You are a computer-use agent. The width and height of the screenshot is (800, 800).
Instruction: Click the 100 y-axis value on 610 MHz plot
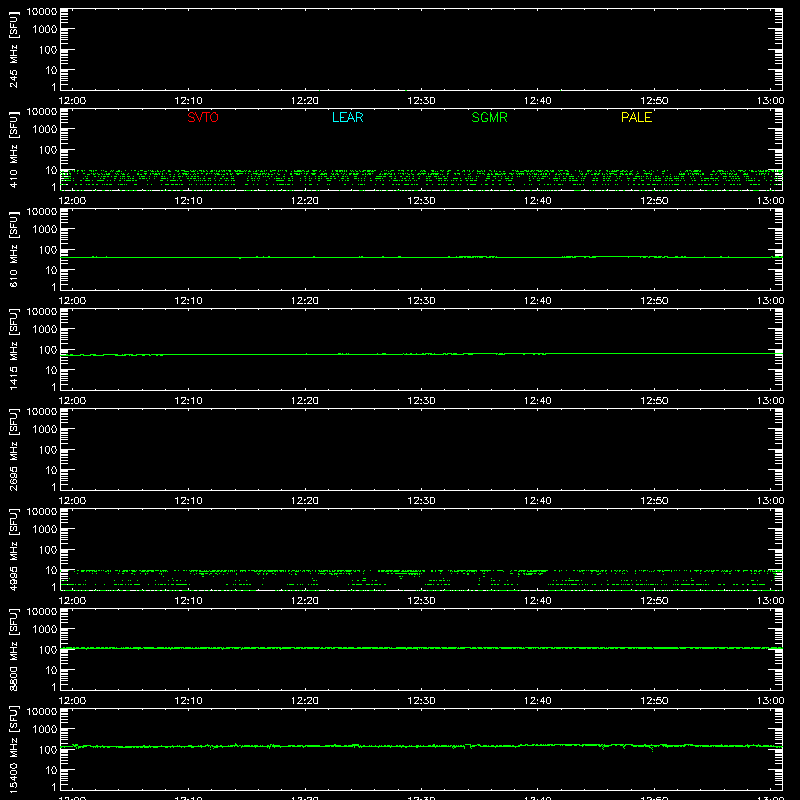48,250
